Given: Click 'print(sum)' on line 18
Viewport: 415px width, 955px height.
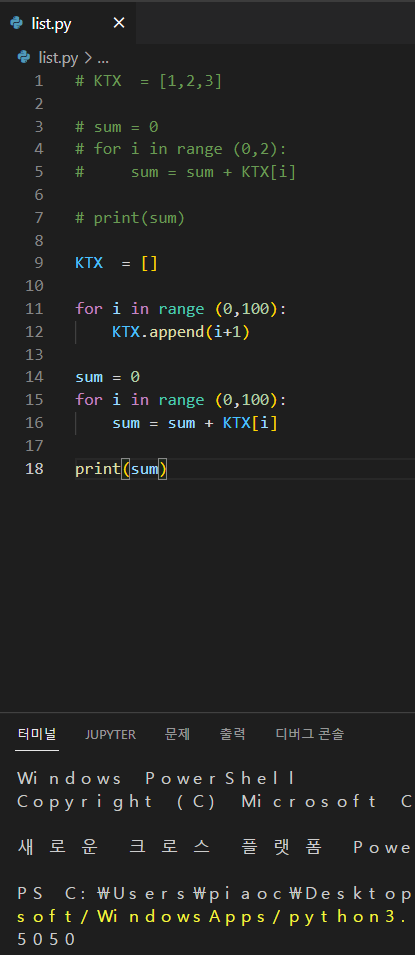Looking at the screenshot, I should (121, 468).
